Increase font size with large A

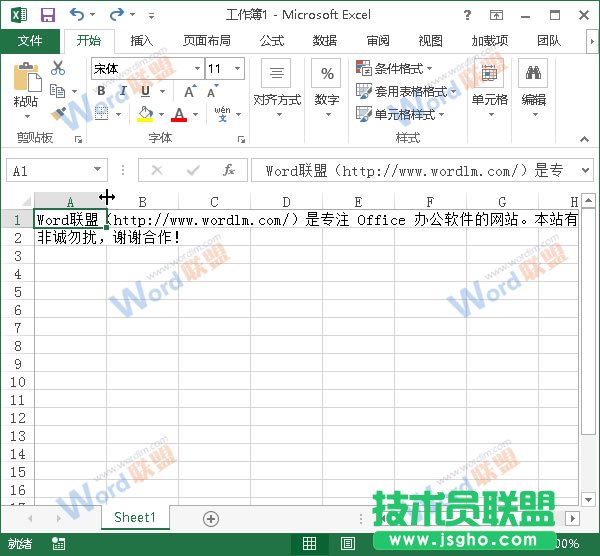[x=190, y=91]
